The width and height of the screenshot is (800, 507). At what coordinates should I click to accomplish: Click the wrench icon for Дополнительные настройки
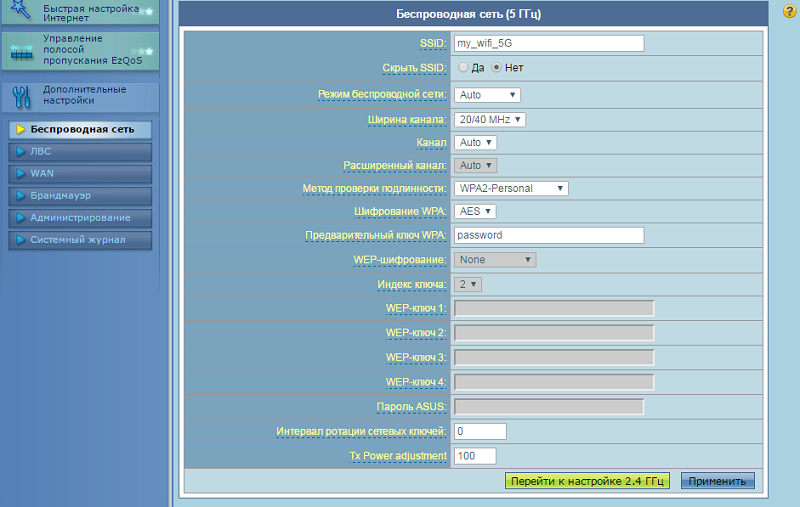(22, 96)
